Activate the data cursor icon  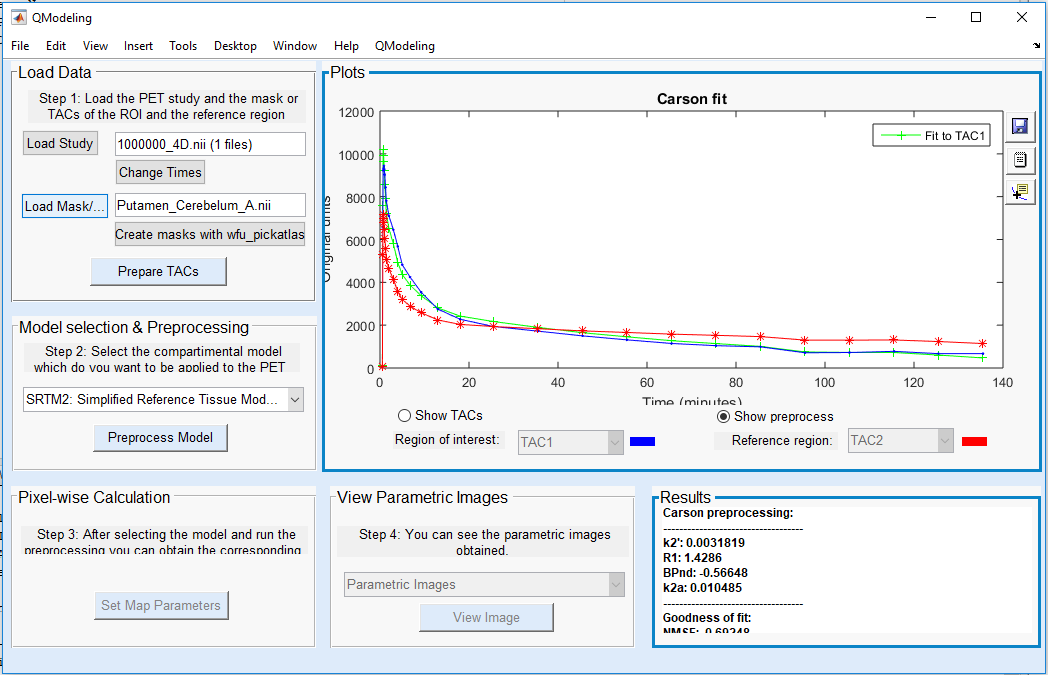(1020, 192)
